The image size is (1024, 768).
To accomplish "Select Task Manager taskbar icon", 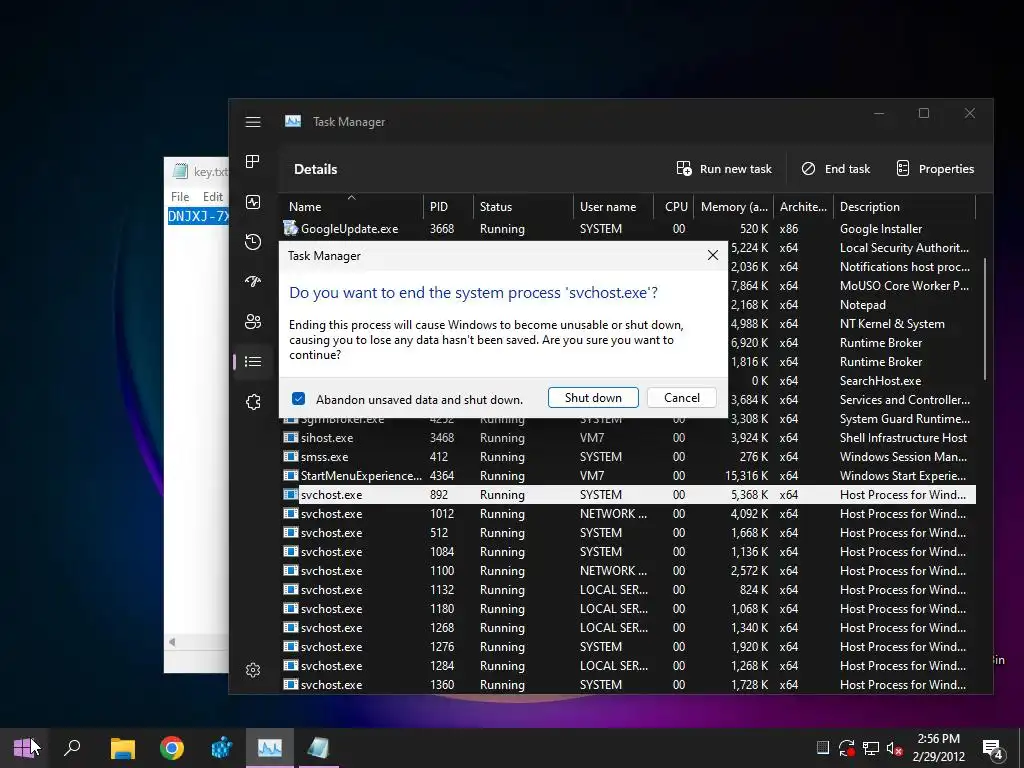I will coord(270,748).
